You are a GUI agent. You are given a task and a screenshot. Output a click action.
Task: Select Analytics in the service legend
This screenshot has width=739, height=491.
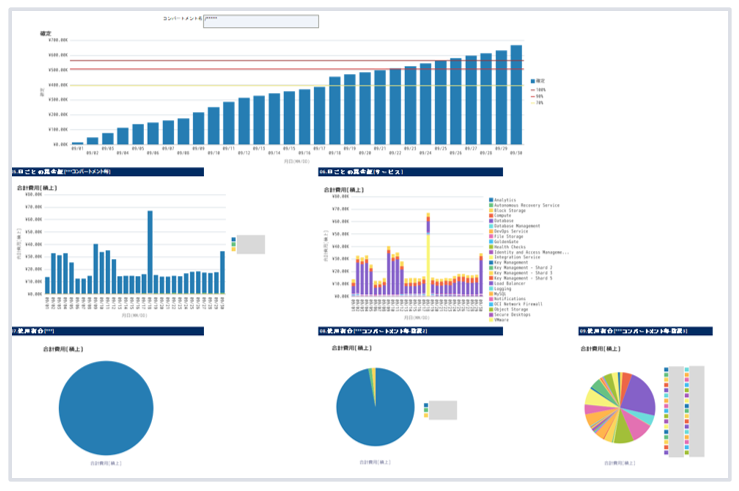(506, 200)
